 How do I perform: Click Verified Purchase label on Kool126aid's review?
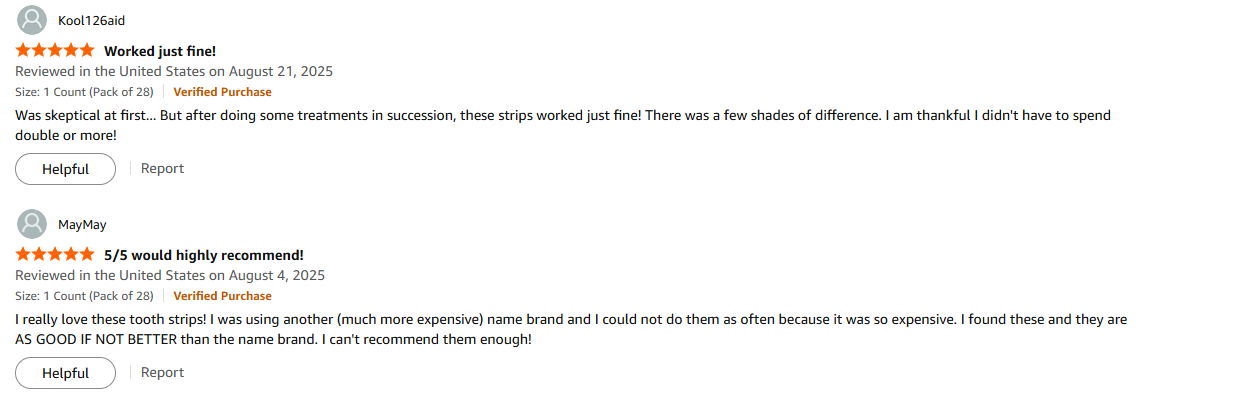point(222,92)
